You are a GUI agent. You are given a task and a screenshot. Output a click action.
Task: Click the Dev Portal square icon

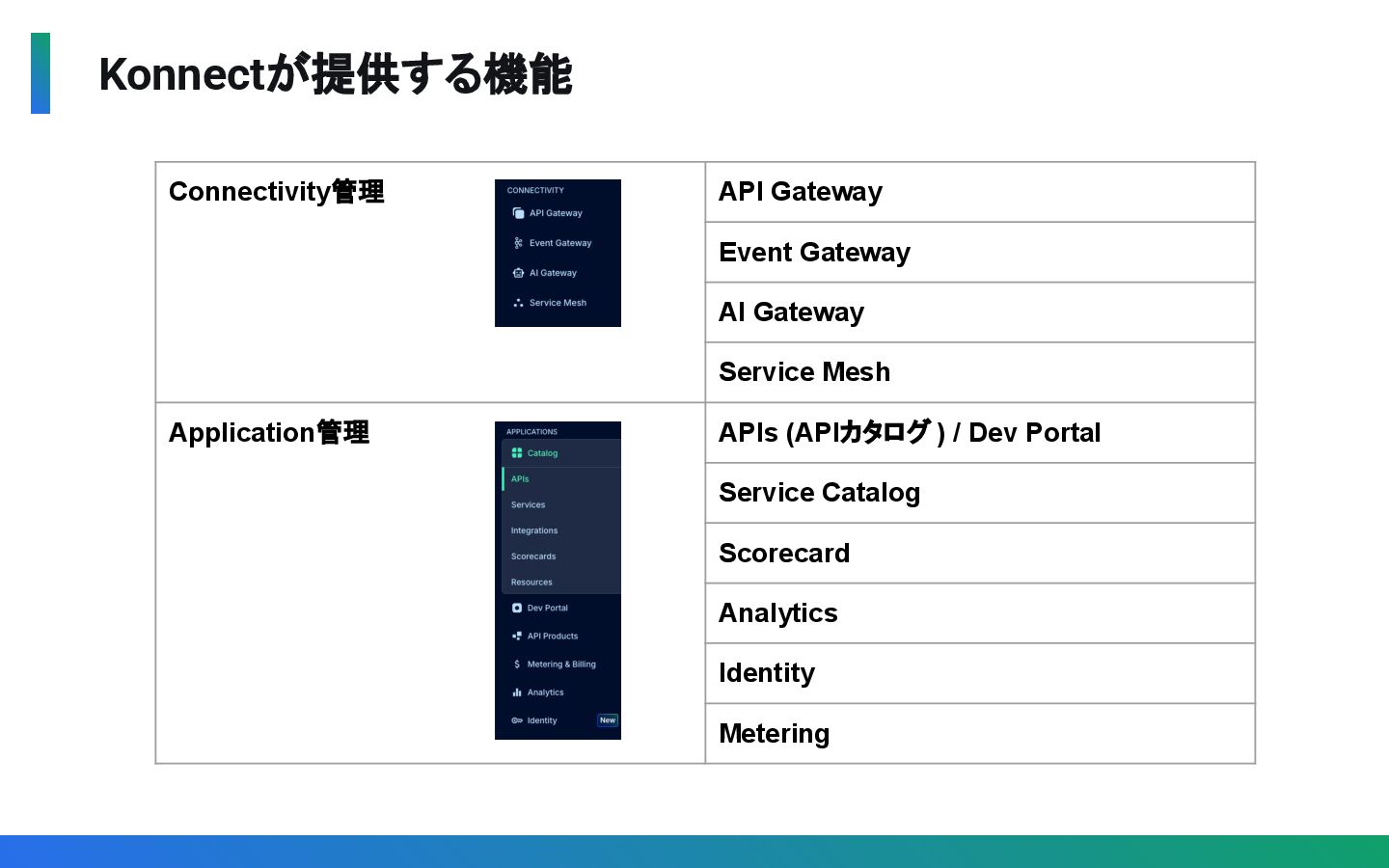coord(517,609)
